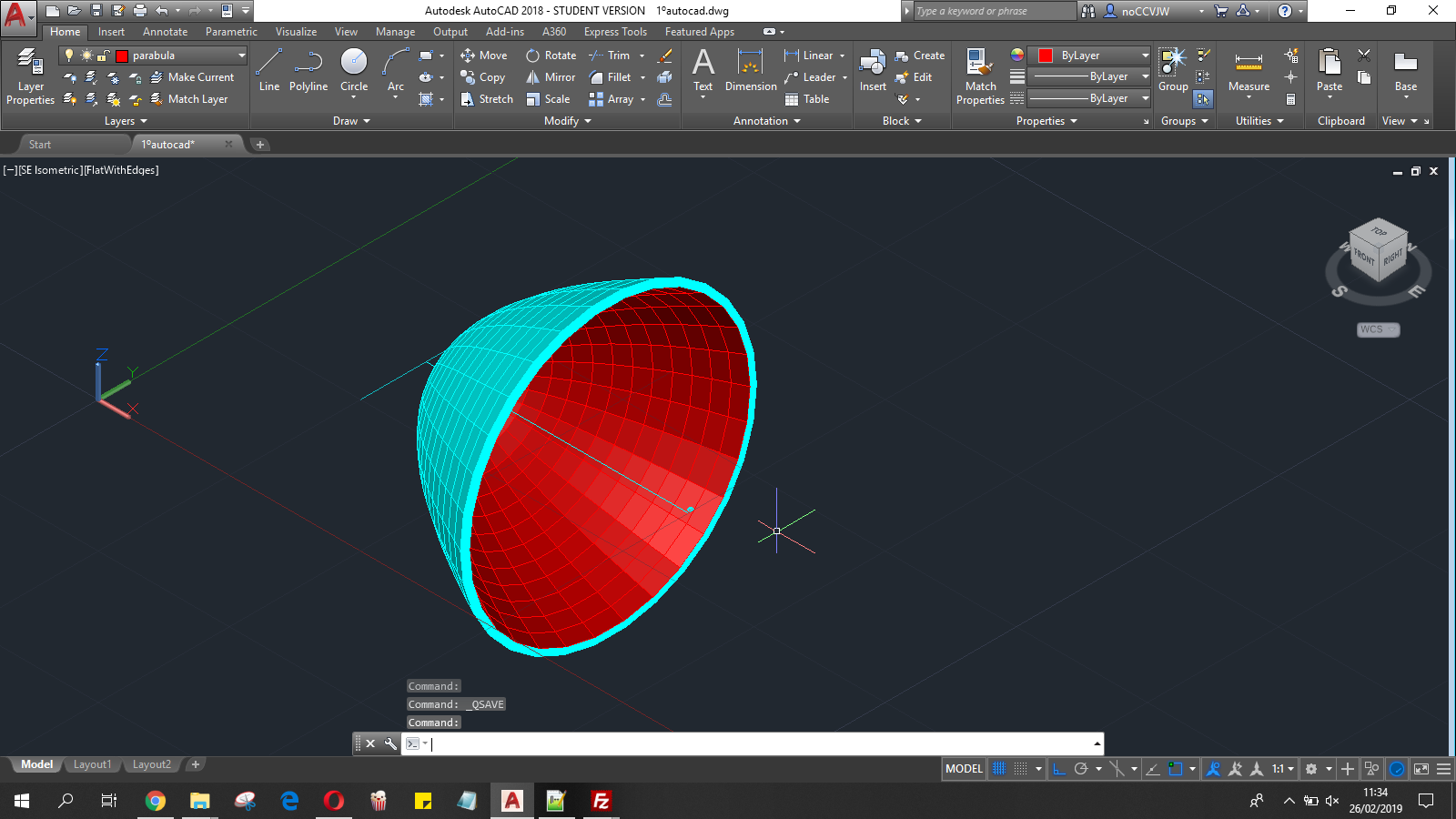Viewport: 1456px width, 819px height.
Task: Select the Arc draw tool
Action: 395,70
